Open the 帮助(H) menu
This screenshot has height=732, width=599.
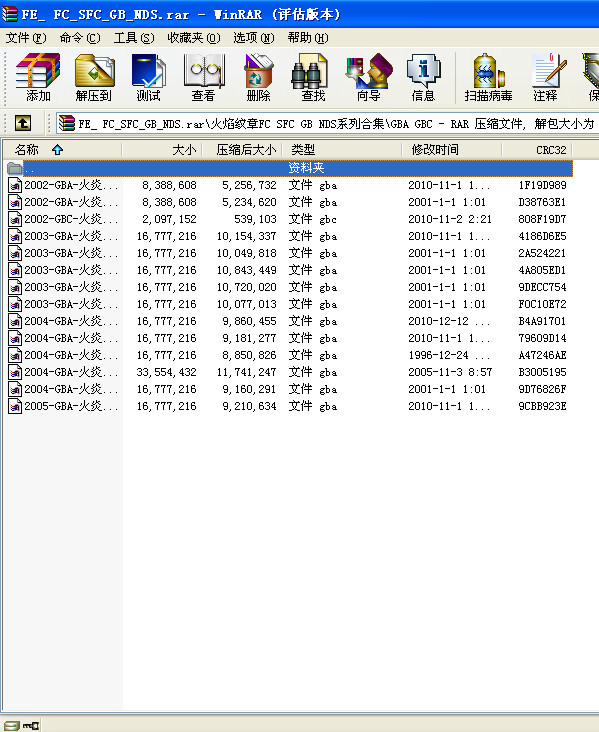coord(308,38)
